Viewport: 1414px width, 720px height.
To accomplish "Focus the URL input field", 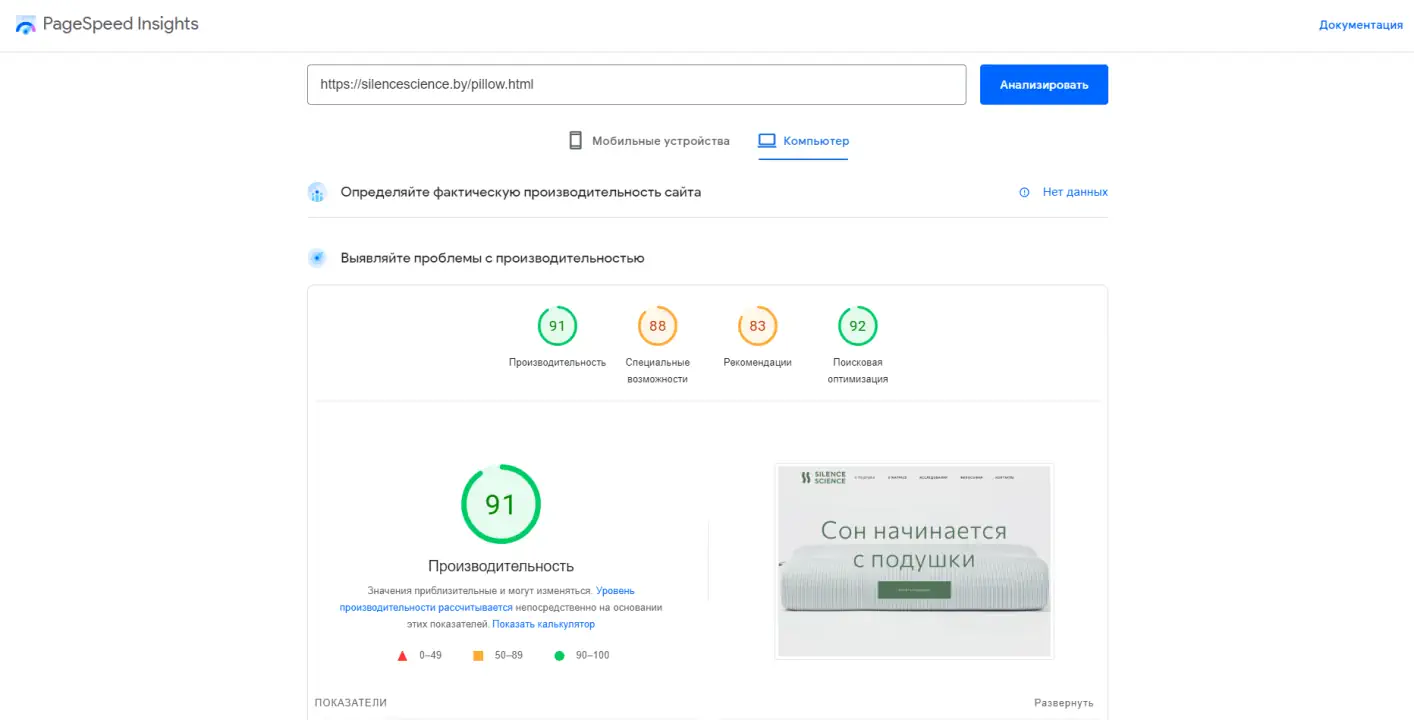I will click(636, 85).
